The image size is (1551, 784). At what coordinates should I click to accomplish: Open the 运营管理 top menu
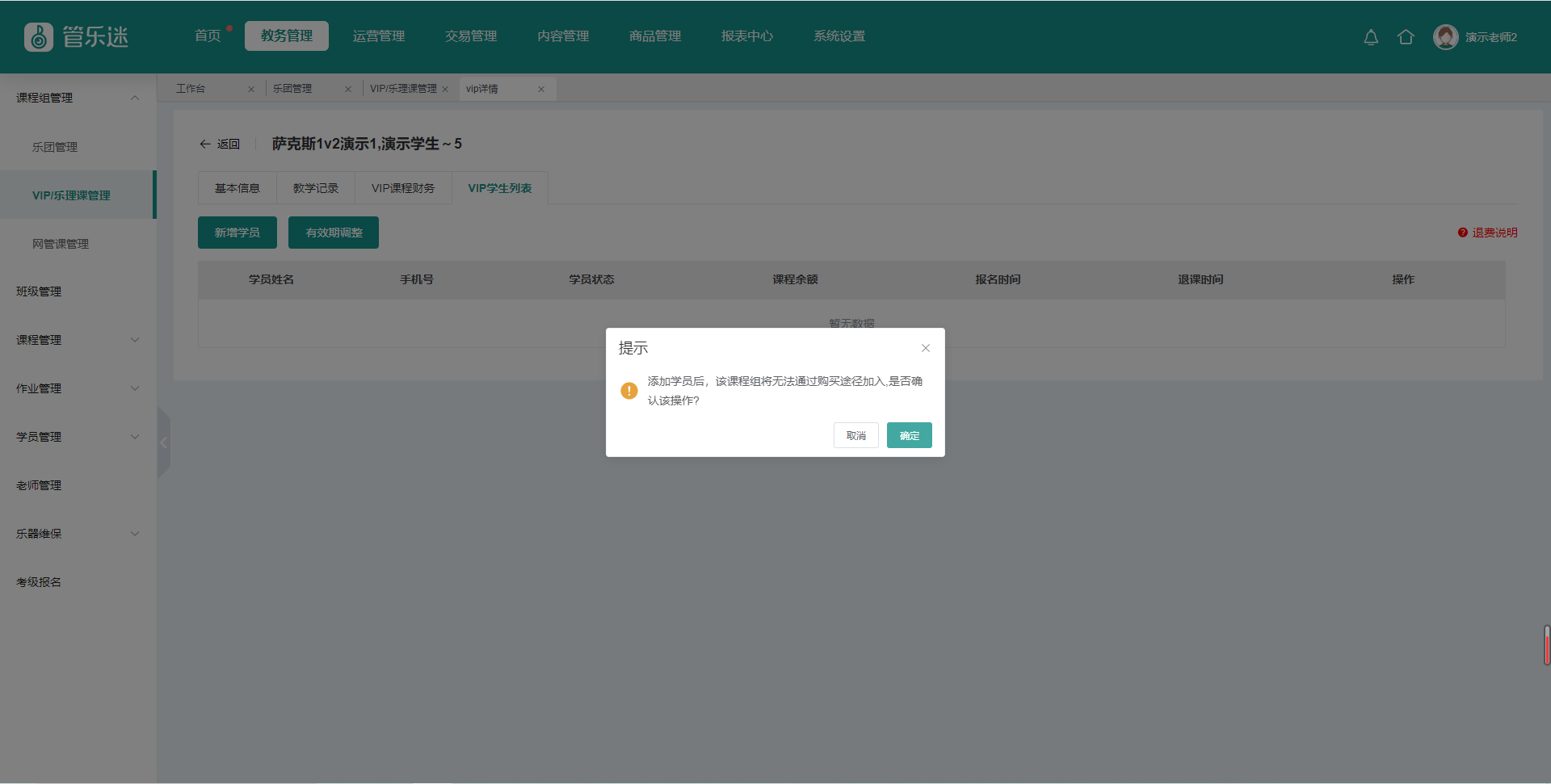pyautogui.click(x=379, y=36)
